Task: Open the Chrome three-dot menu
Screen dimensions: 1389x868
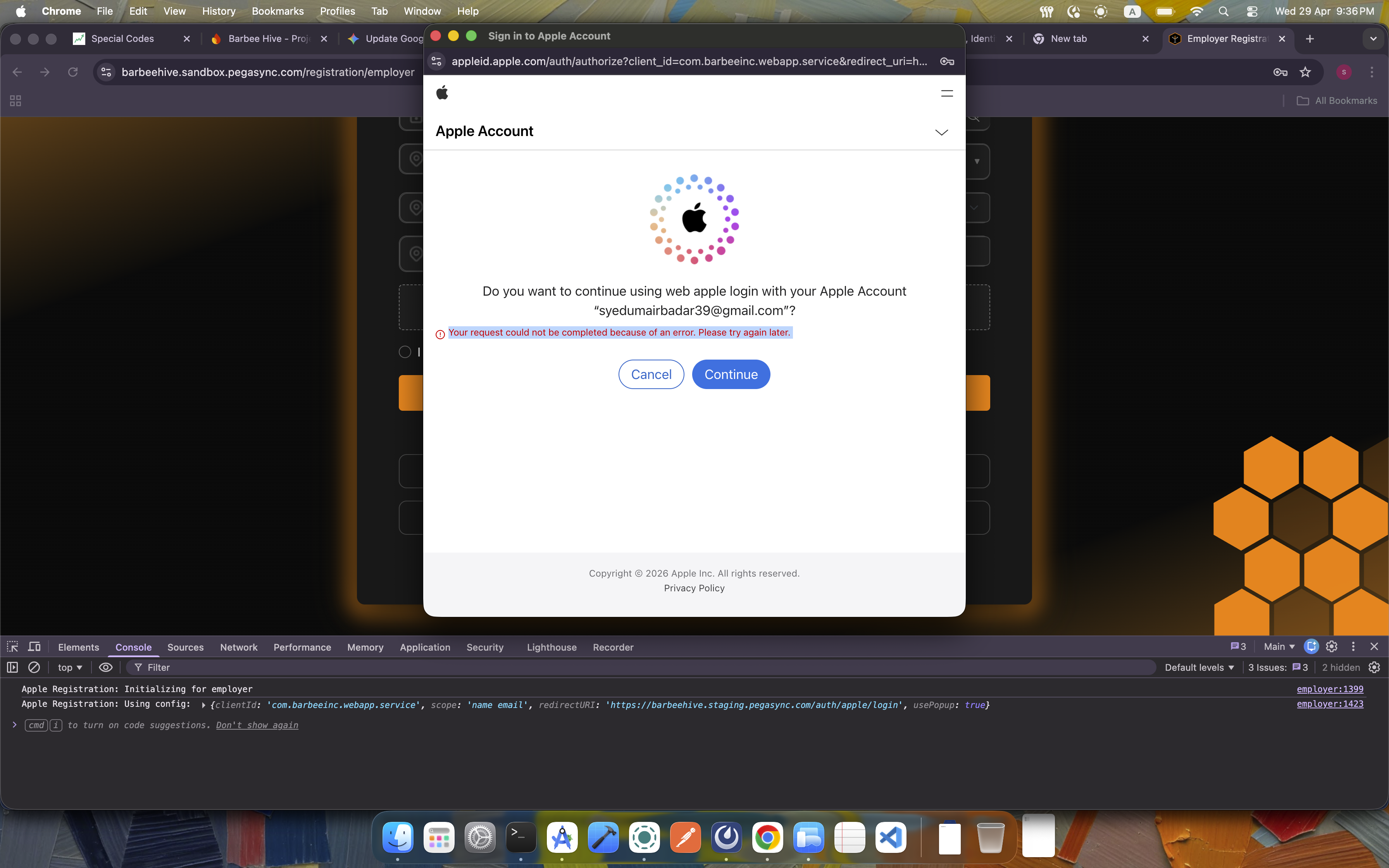Action: [x=1372, y=72]
